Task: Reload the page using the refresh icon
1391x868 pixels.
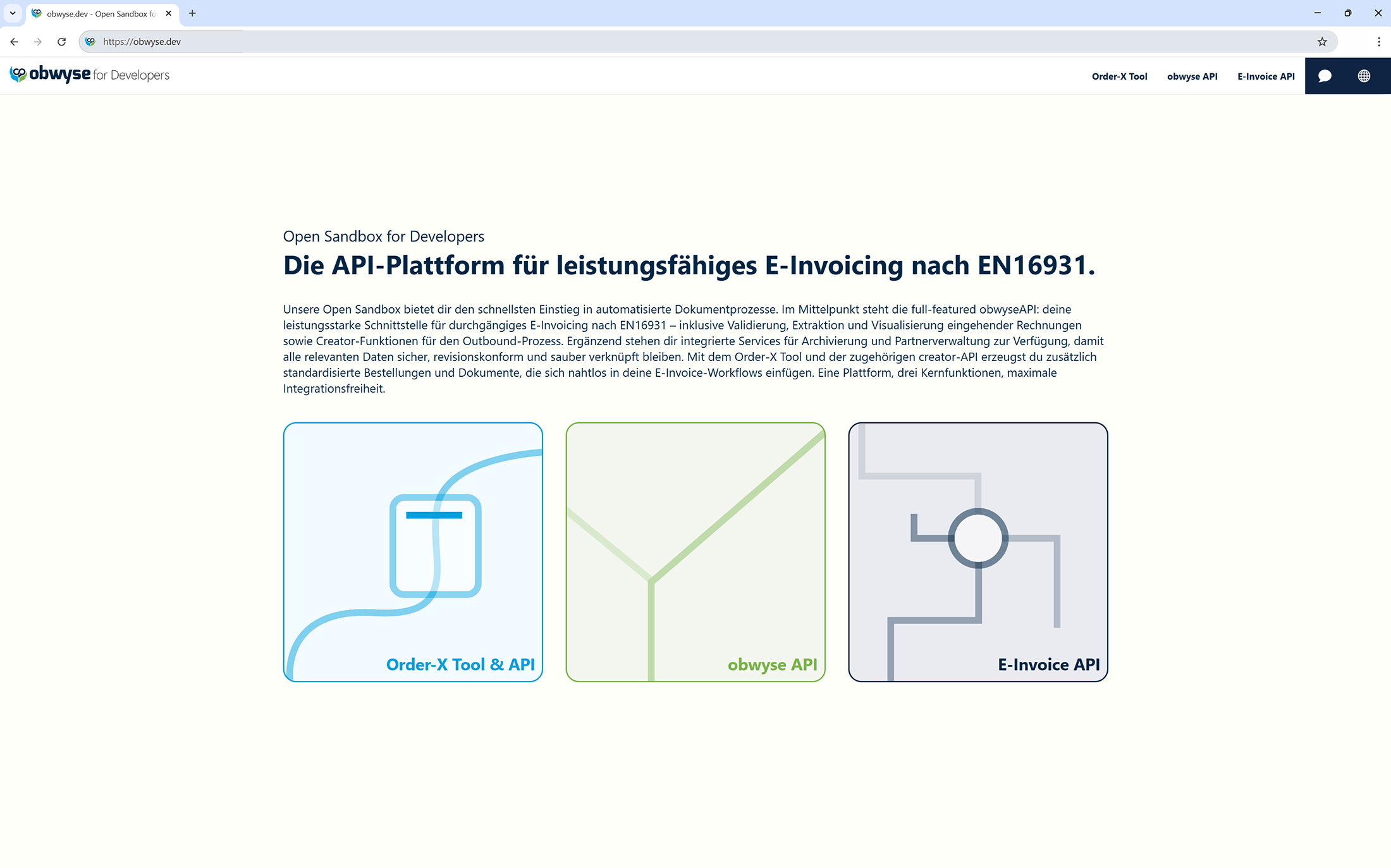Action: (x=61, y=42)
